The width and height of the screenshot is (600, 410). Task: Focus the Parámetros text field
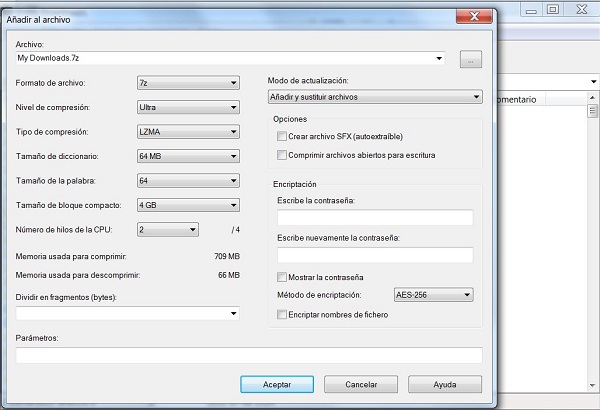pyautogui.click(x=249, y=355)
